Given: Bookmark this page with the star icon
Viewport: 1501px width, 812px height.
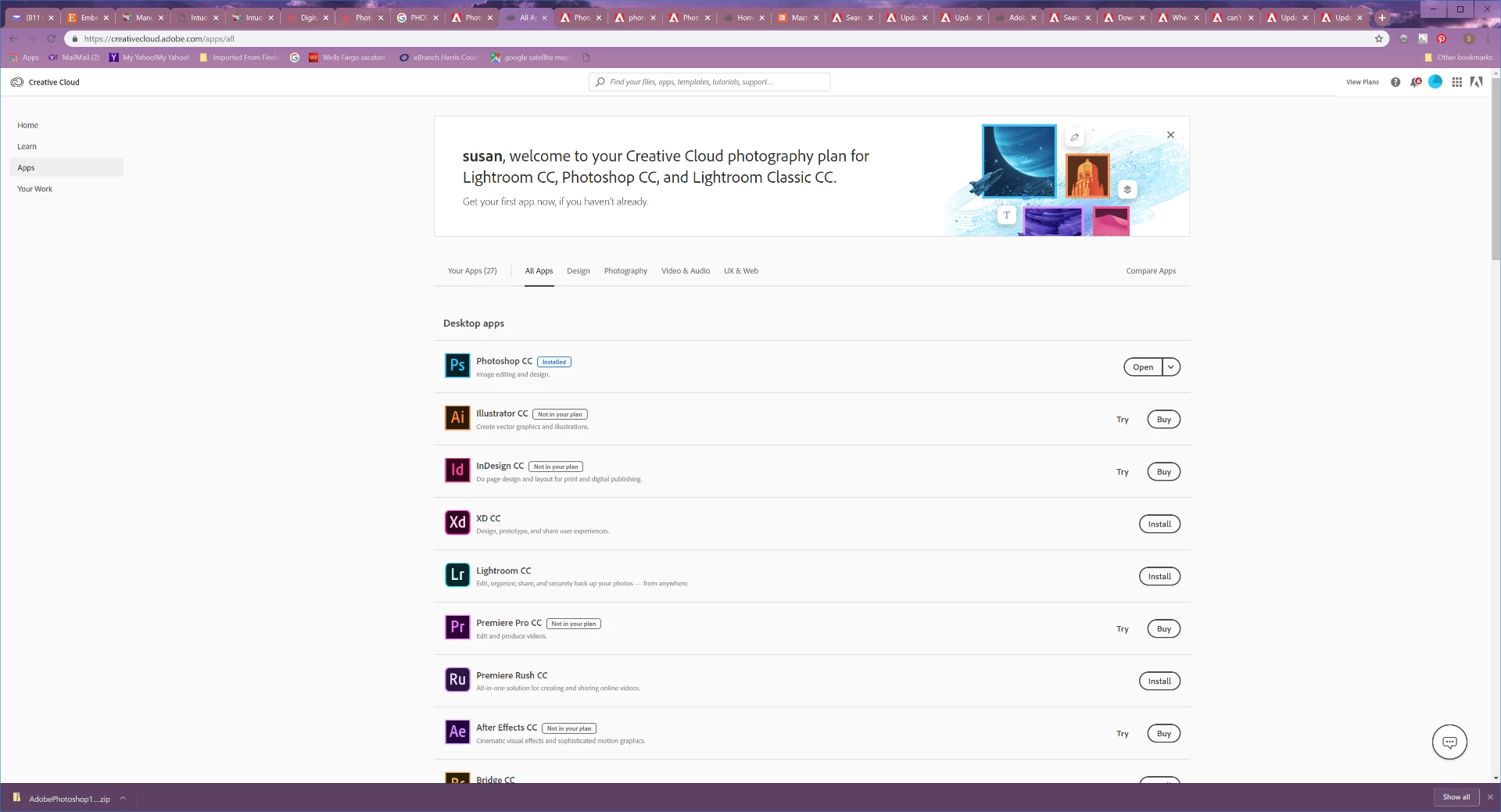Looking at the screenshot, I should coord(1379,39).
